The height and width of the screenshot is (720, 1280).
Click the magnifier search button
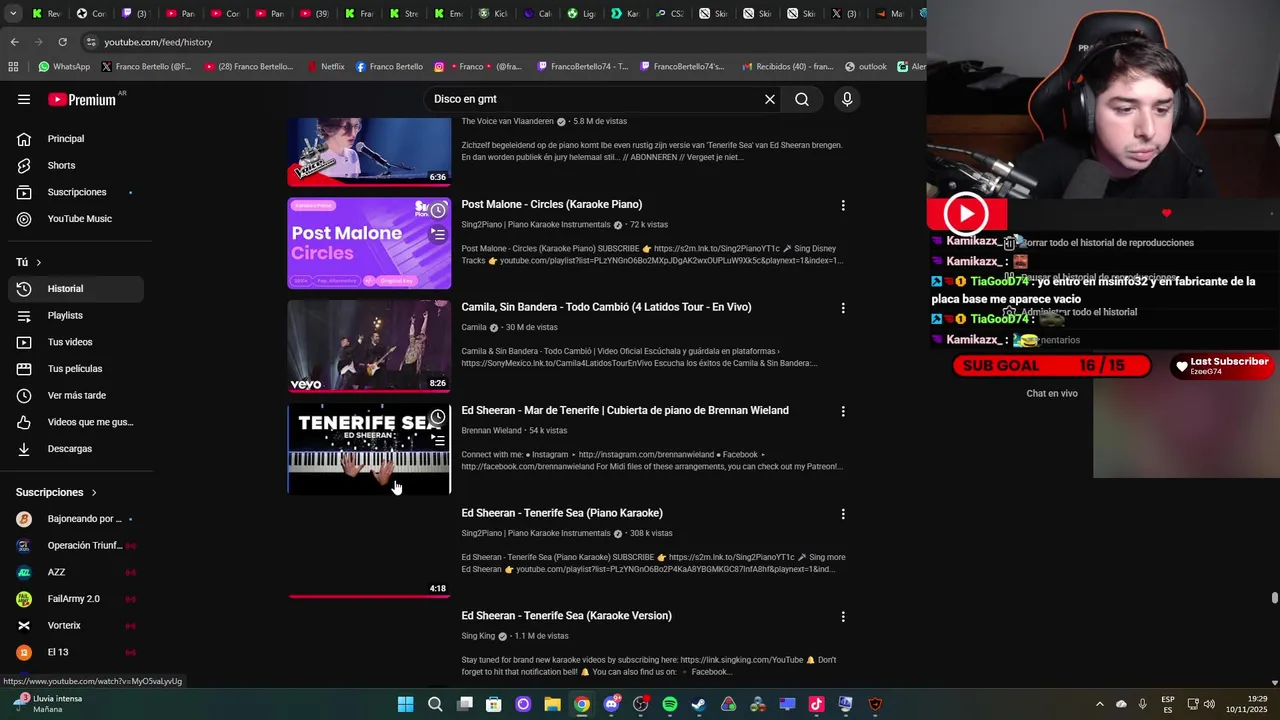(802, 99)
